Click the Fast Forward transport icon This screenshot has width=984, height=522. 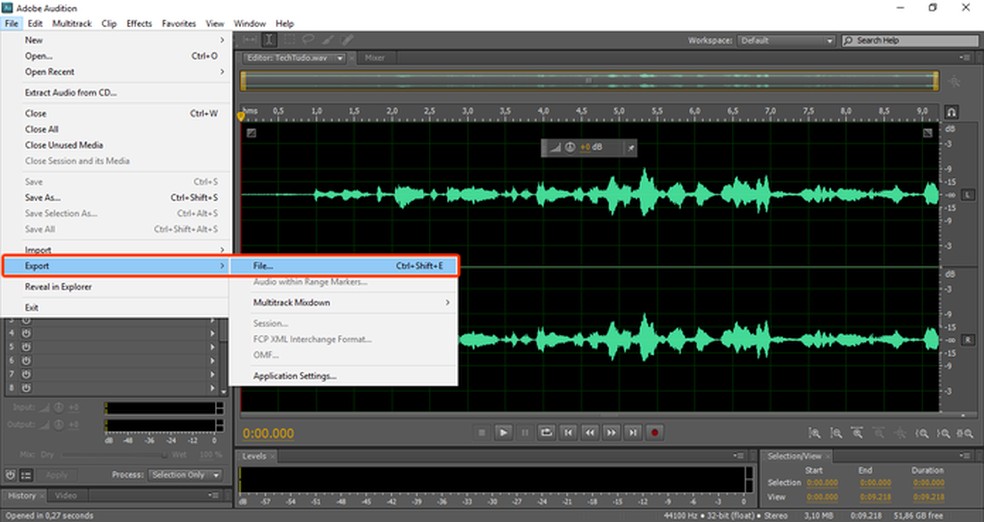(612, 433)
